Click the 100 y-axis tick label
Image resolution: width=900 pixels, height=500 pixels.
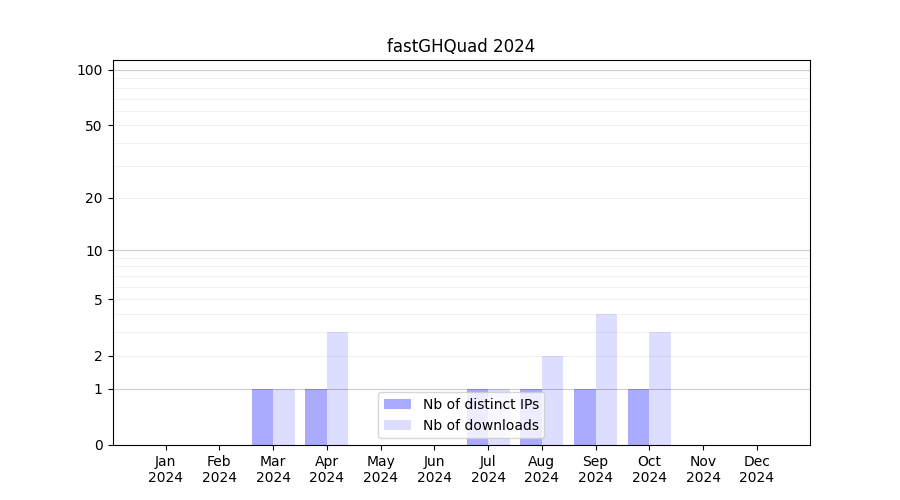90,70
